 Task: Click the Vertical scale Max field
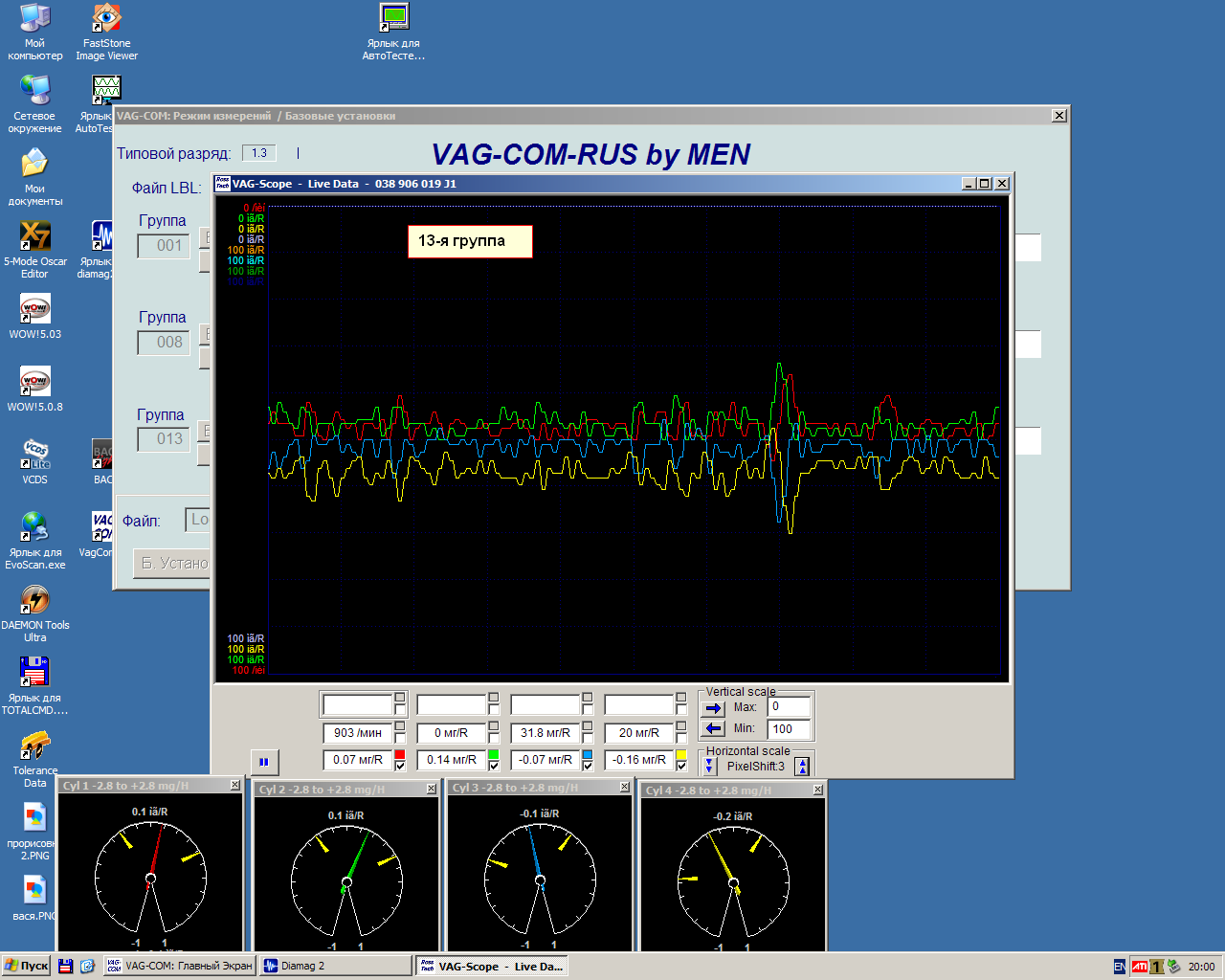[x=790, y=706]
